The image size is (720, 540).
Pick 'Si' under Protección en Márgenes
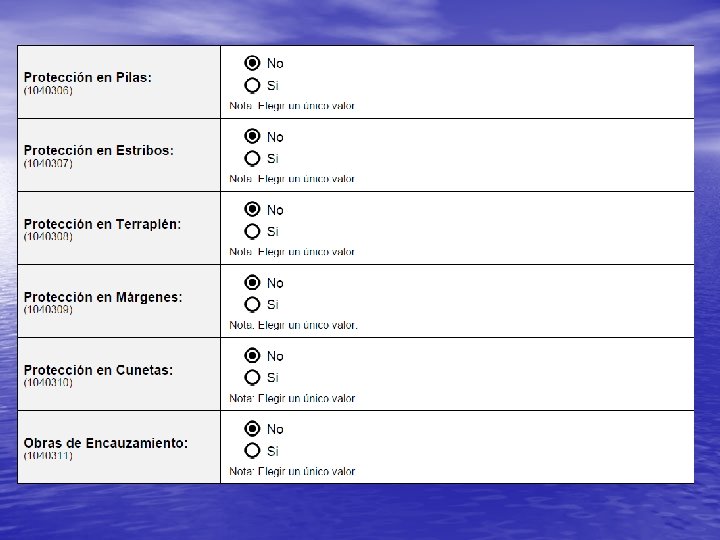tap(253, 304)
